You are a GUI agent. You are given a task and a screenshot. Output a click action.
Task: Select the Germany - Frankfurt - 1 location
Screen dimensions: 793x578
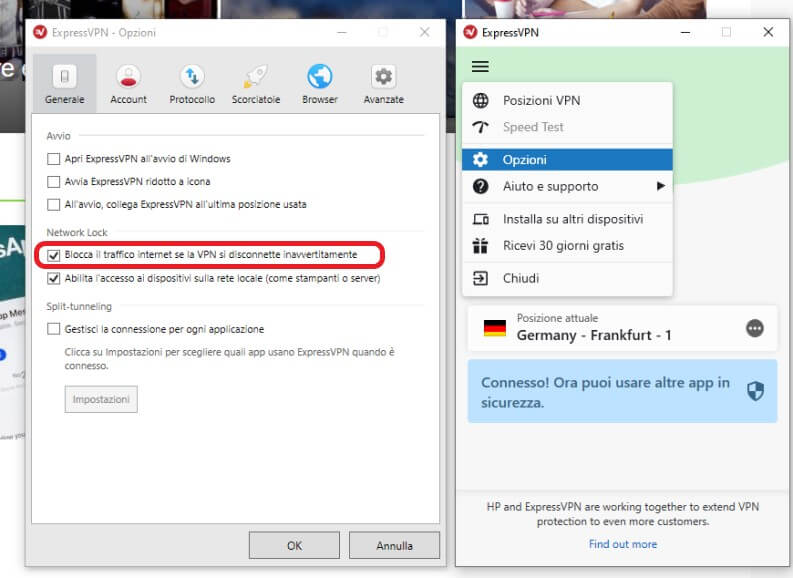pyautogui.click(x=622, y=328)
